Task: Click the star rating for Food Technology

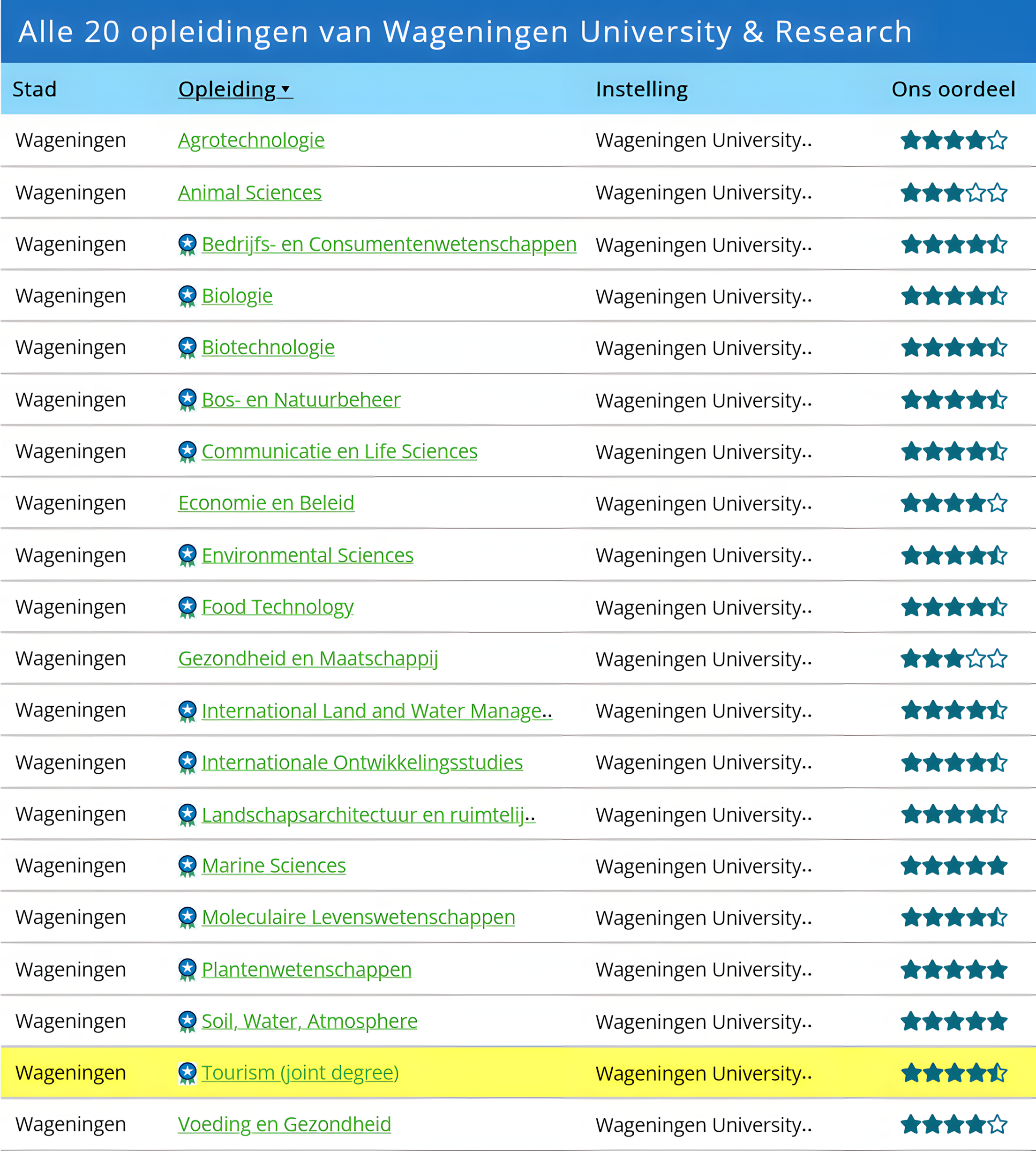Action: 954,607
